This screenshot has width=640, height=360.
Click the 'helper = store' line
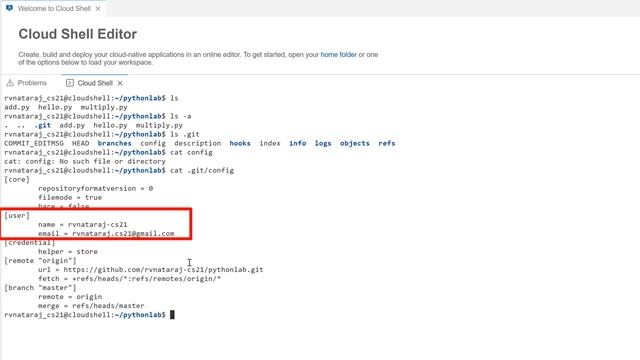coord(68,251)
